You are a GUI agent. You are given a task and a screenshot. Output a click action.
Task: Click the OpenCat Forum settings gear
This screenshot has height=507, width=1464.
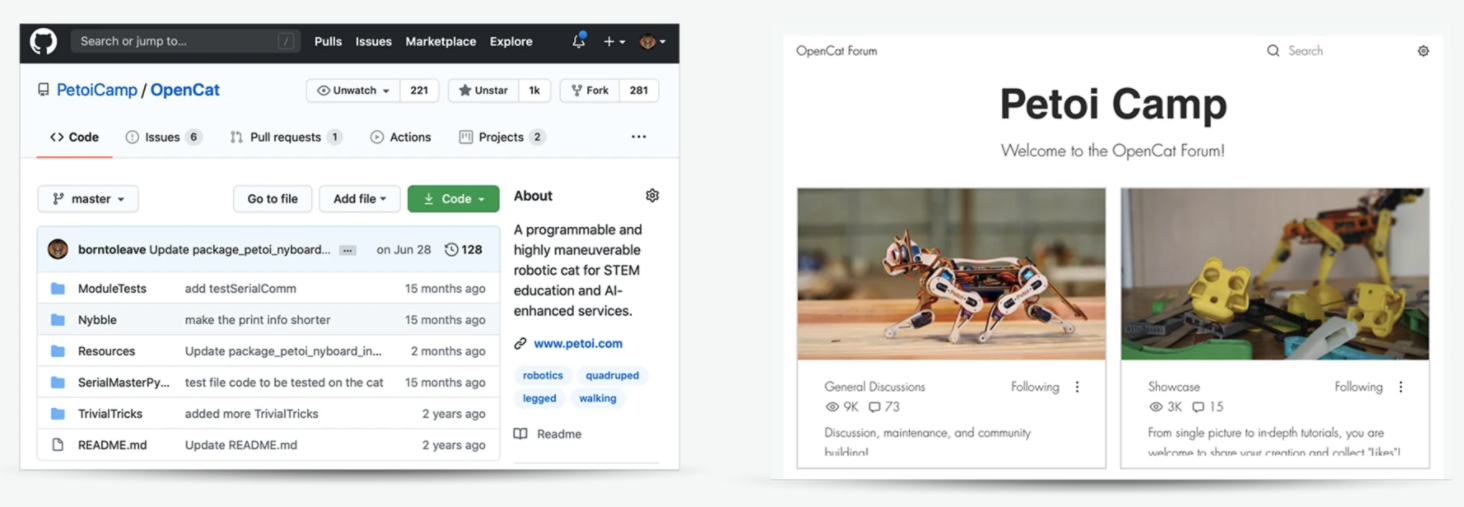click(x=1423, y=51)
